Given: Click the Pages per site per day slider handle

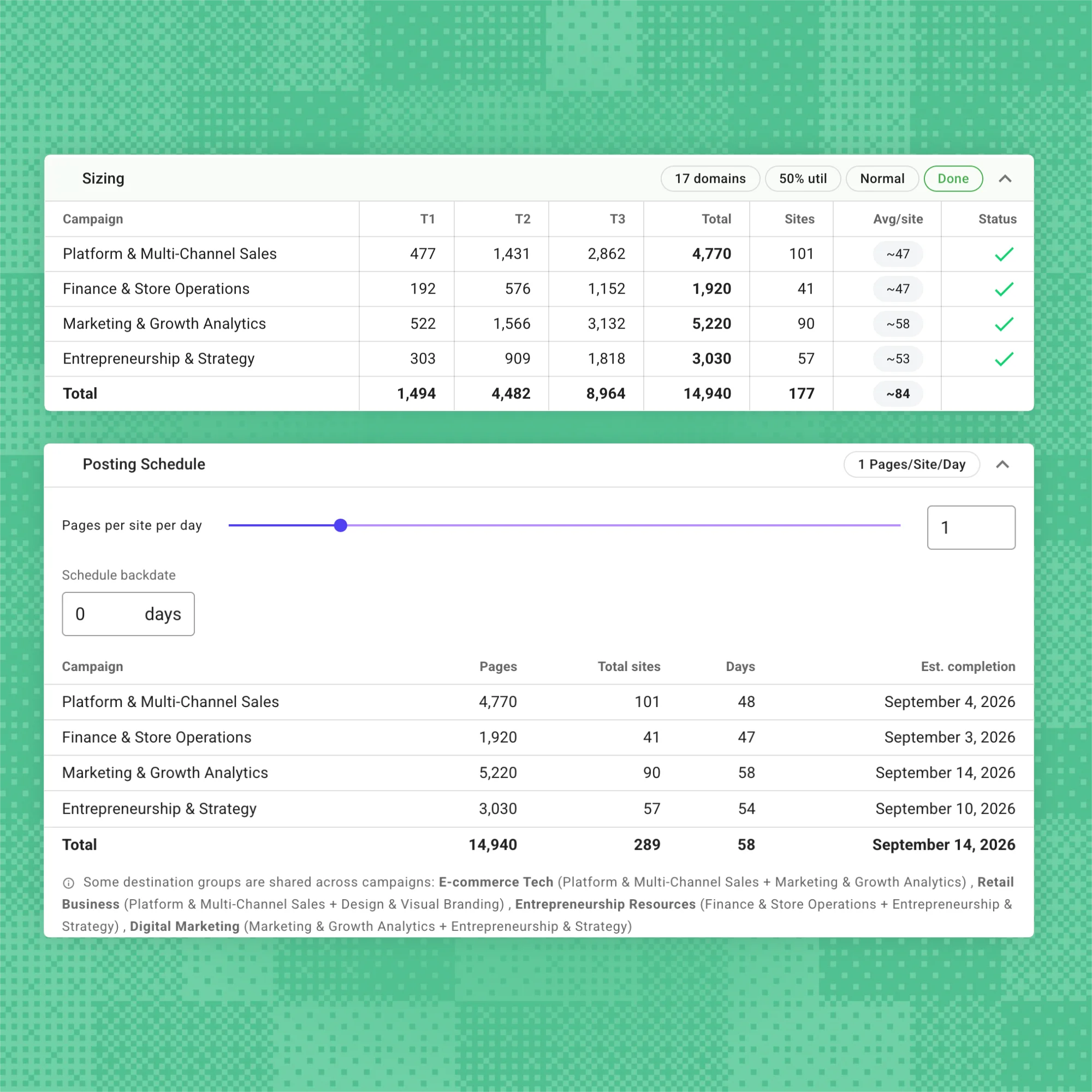Looking at the screenshot, I should 340,525.
